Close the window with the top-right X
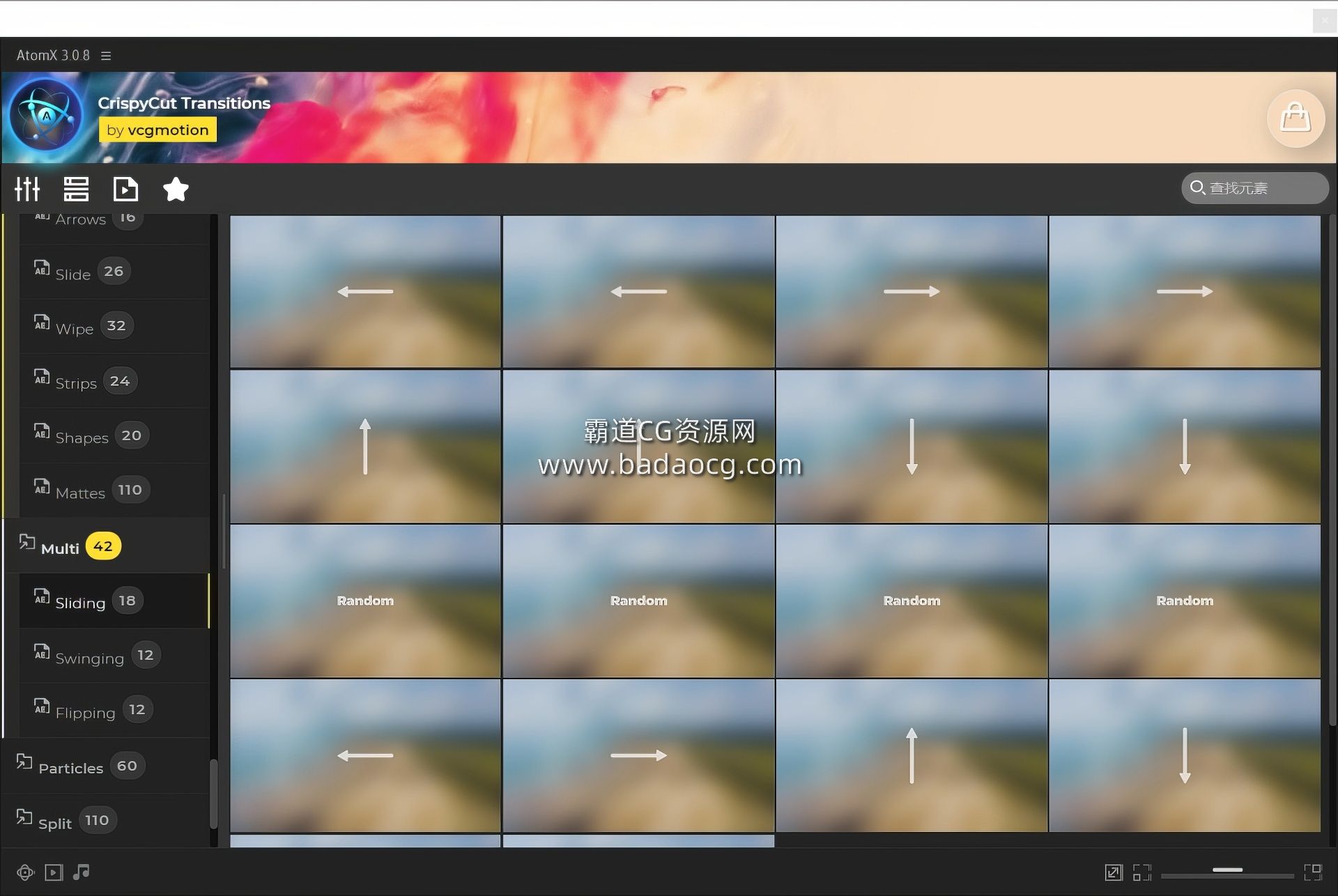This screenshot has width=1338, height=896. pos(1324,21)
